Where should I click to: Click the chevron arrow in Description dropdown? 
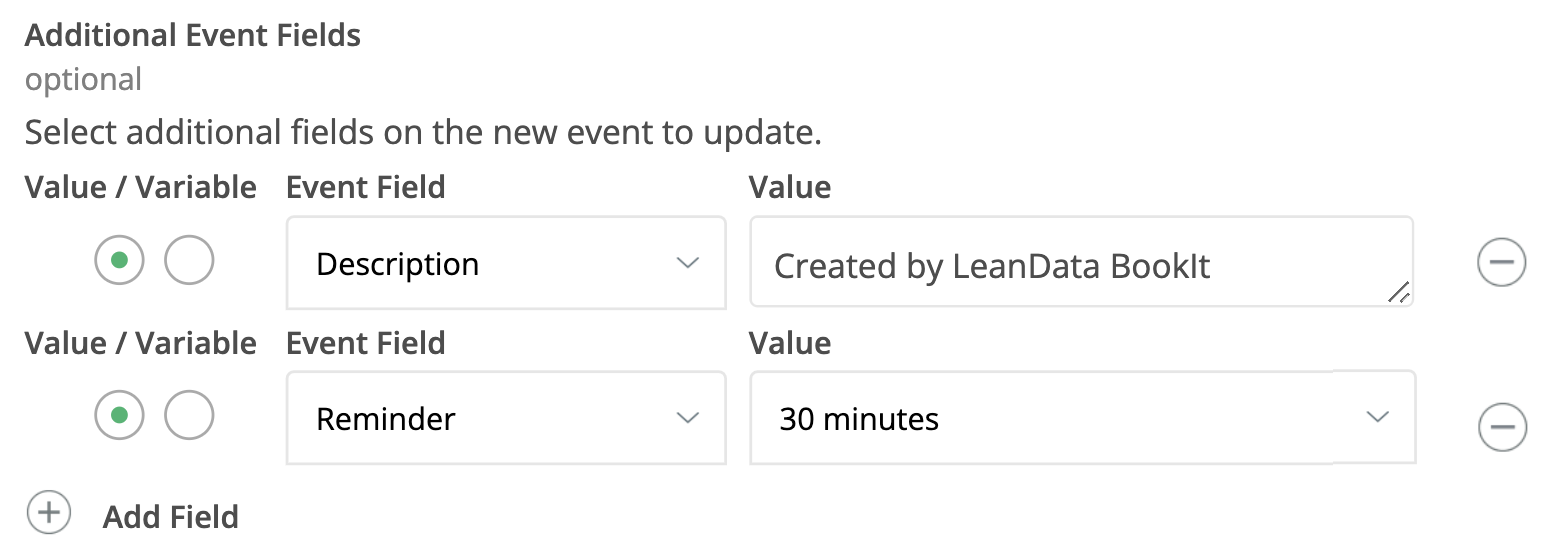[687, 263]
